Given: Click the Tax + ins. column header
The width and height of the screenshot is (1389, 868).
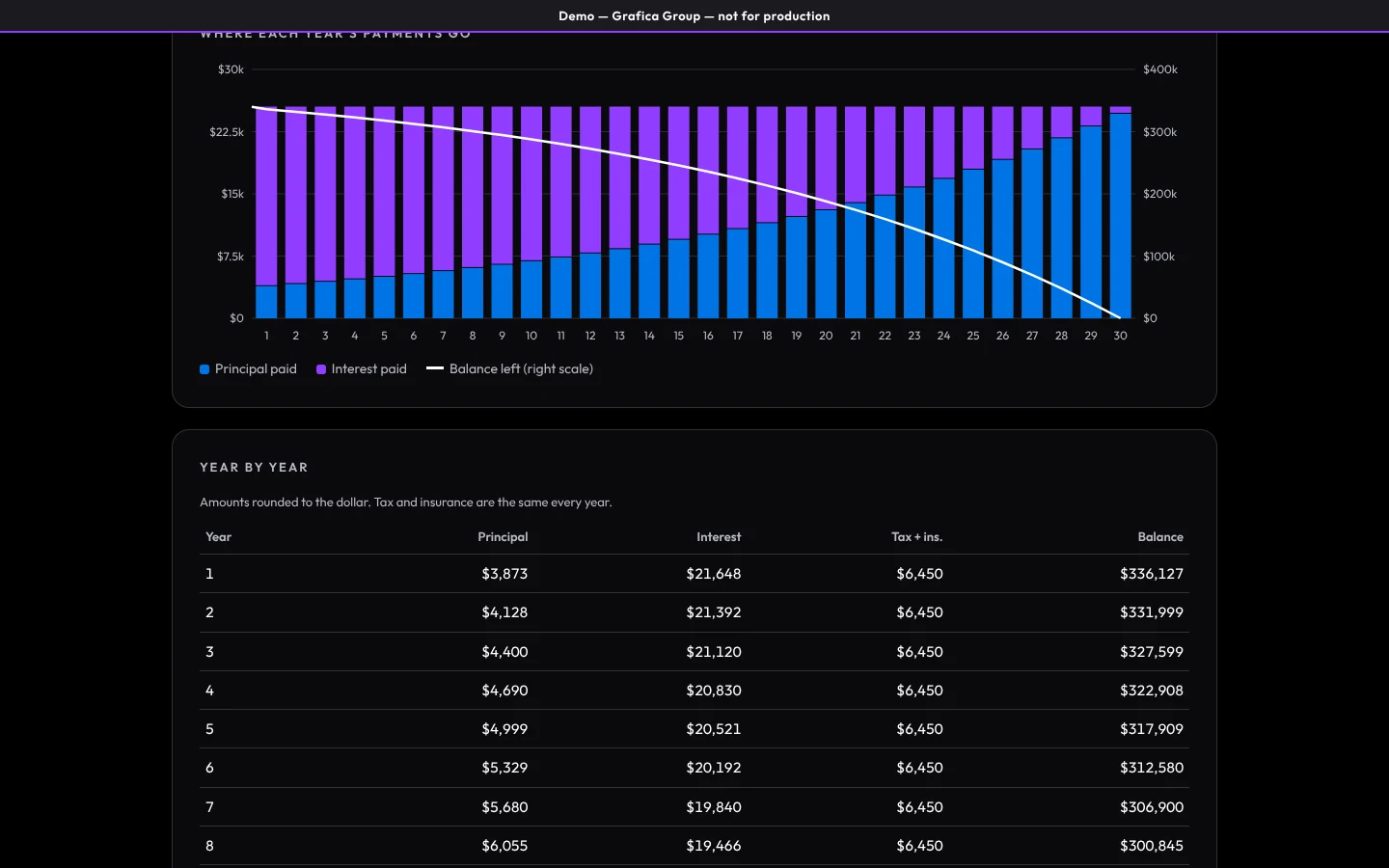Looking at the screenshot, I should tap(917, 537).
